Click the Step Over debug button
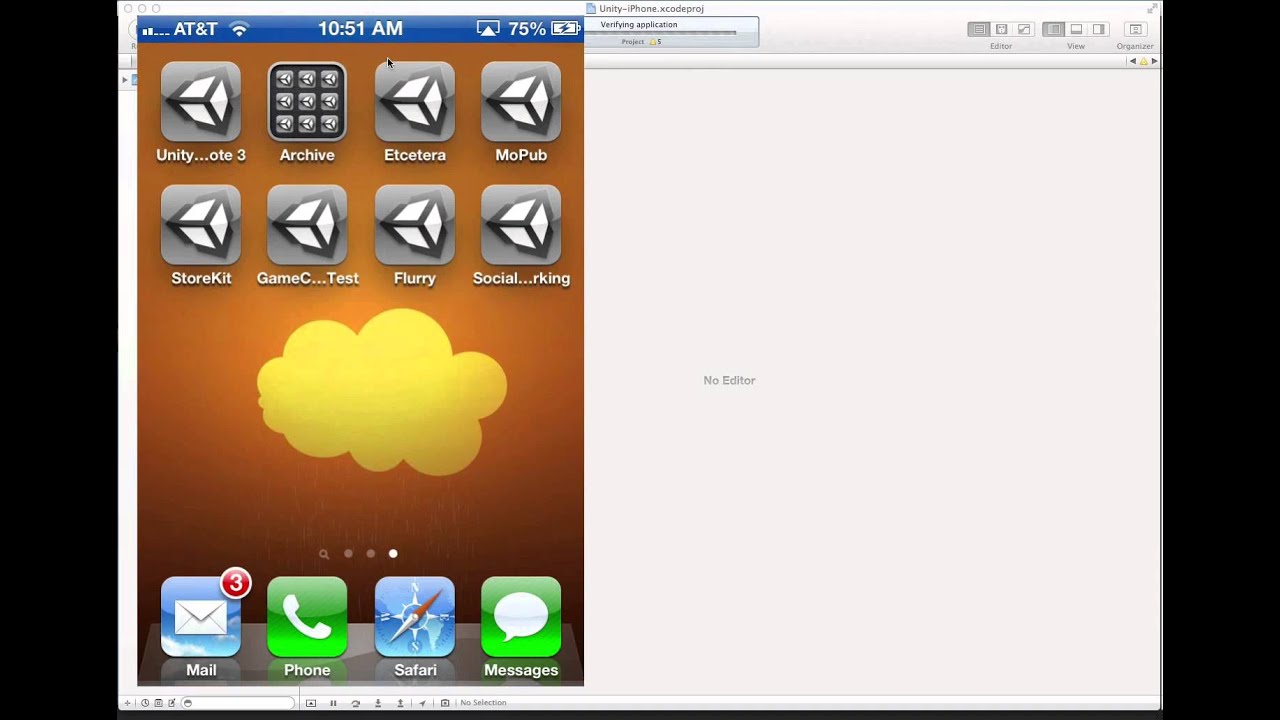 pyautogui.click(x=356, y=703)
